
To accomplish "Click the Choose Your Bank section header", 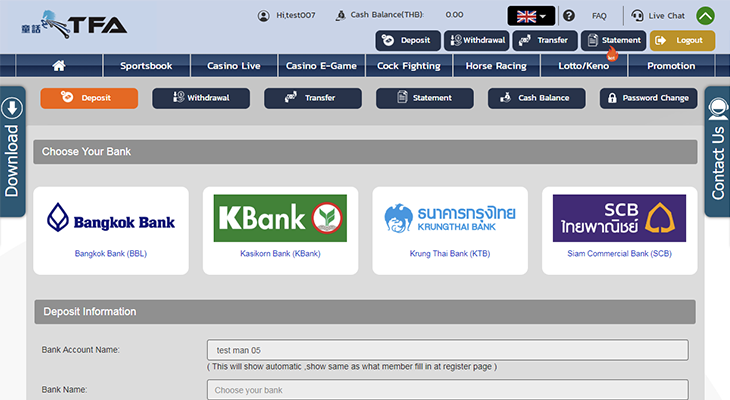I will pos(365,152).
